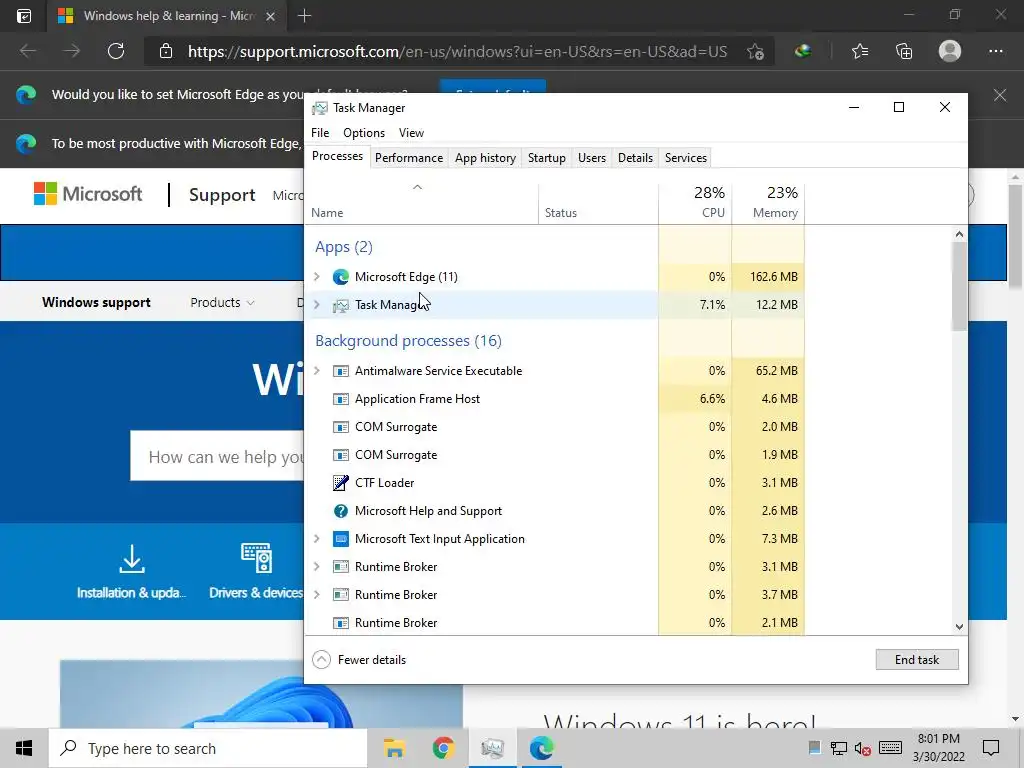
Task: Open the File menu in Task Manager
Action: tap(320, 133)
